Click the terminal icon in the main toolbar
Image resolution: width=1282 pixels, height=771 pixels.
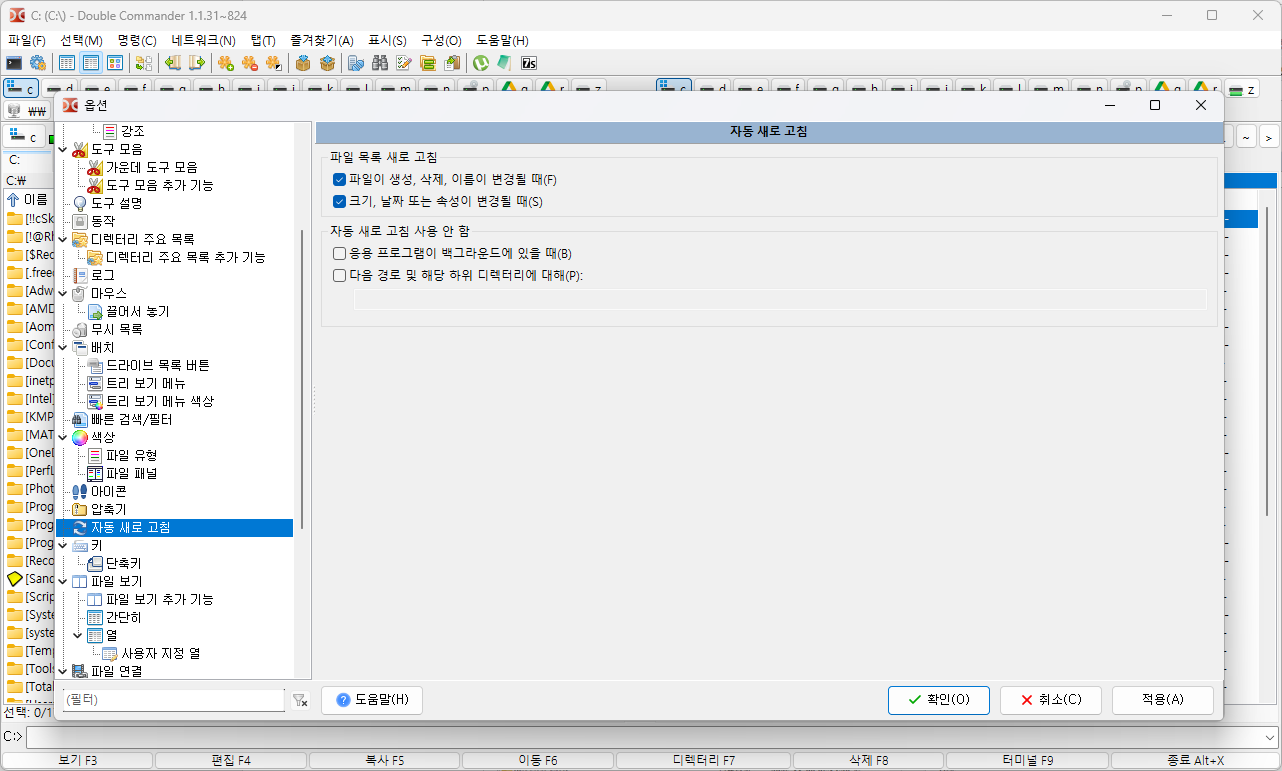pyautogui.click(x=14, y=63)
